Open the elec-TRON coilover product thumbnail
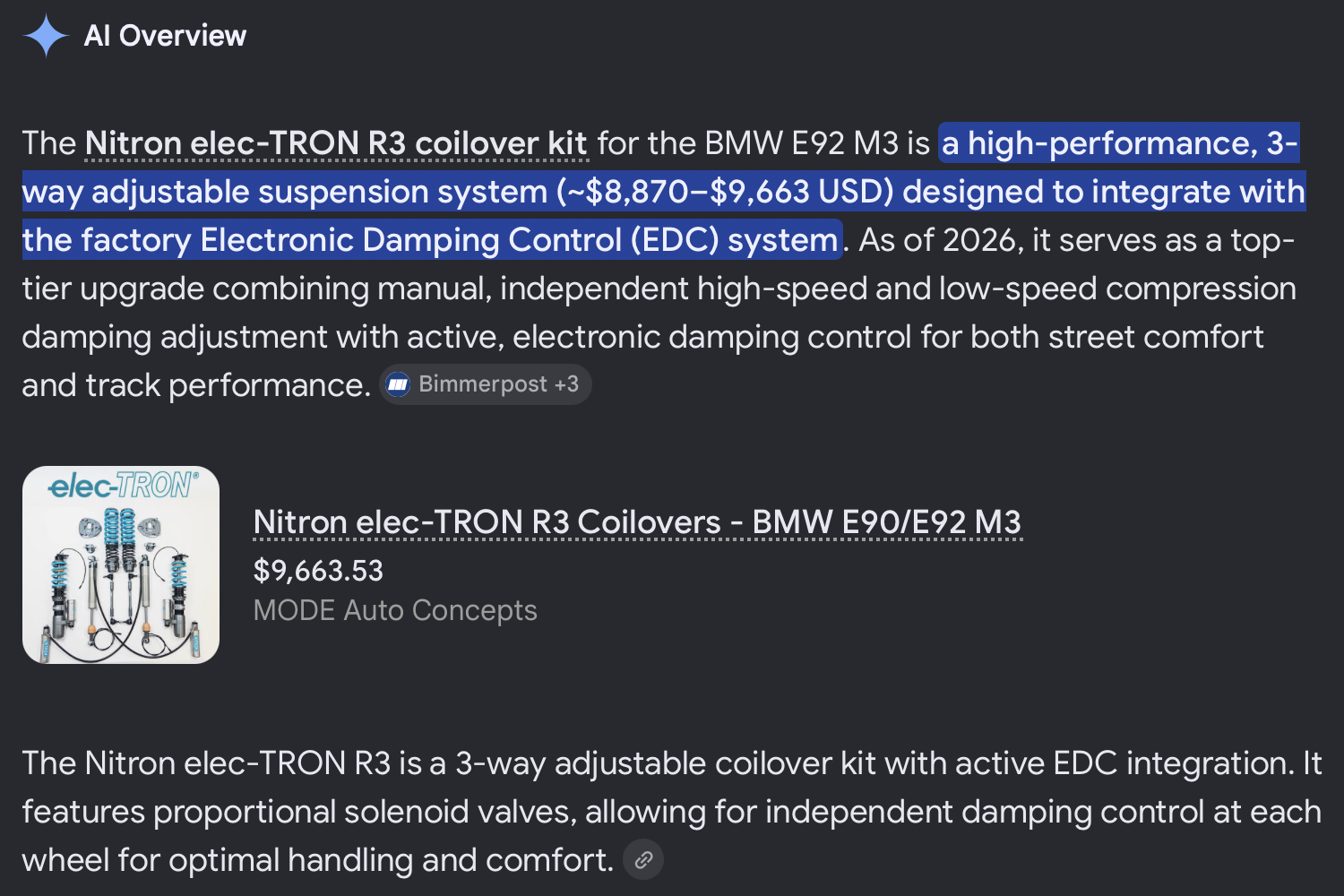The image size is (1344, 896). click(121, 564)
